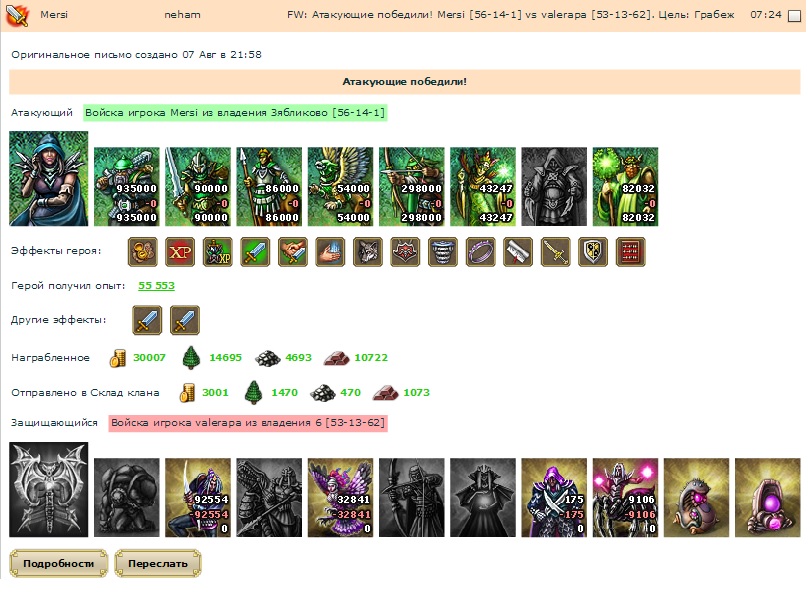Image resolution: width=808 pixels, height=592 pixels.
Task: Open hero experience link 55 553
Action: coord(156,285)
